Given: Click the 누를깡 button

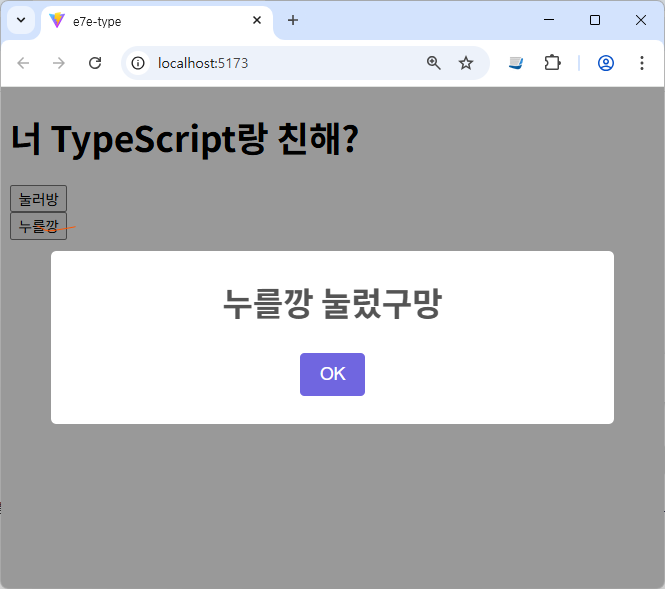Looking at the screenshot, I should click(38, 226).
